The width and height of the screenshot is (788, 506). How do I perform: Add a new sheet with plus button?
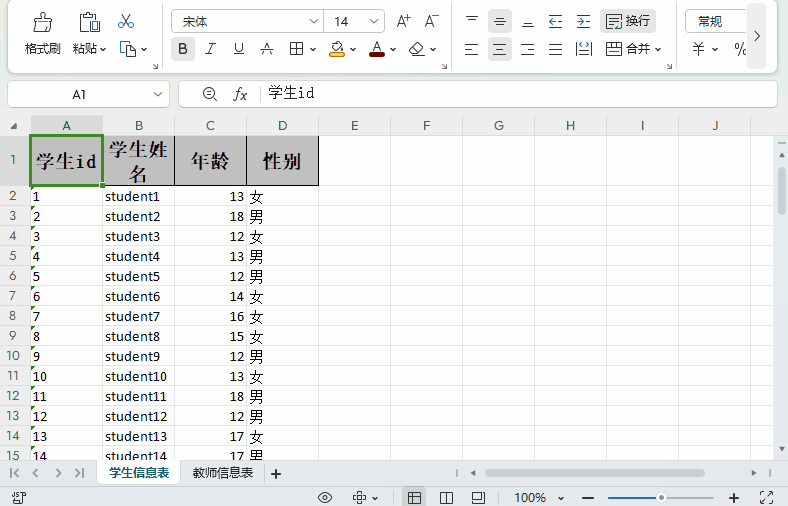tap(276, 473)
